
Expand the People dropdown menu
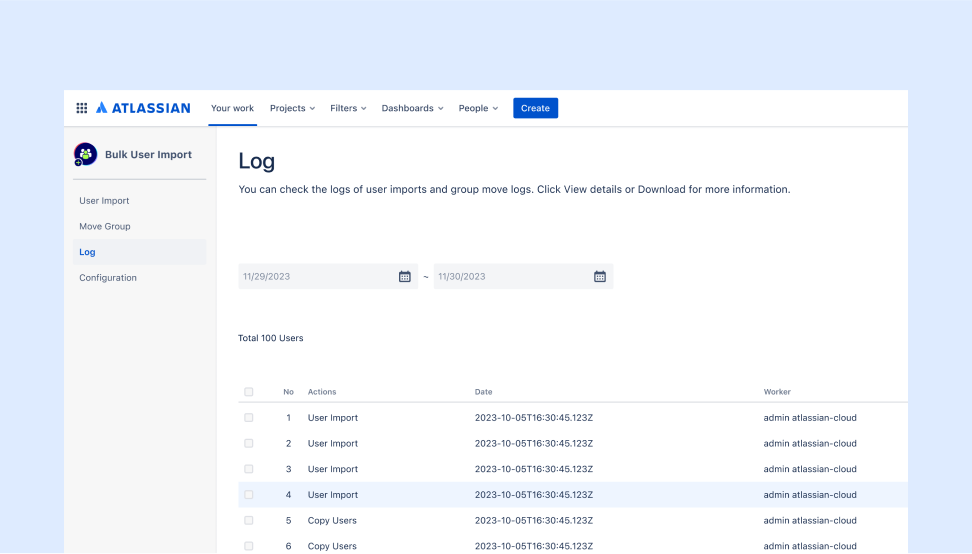tap(479, 108)
